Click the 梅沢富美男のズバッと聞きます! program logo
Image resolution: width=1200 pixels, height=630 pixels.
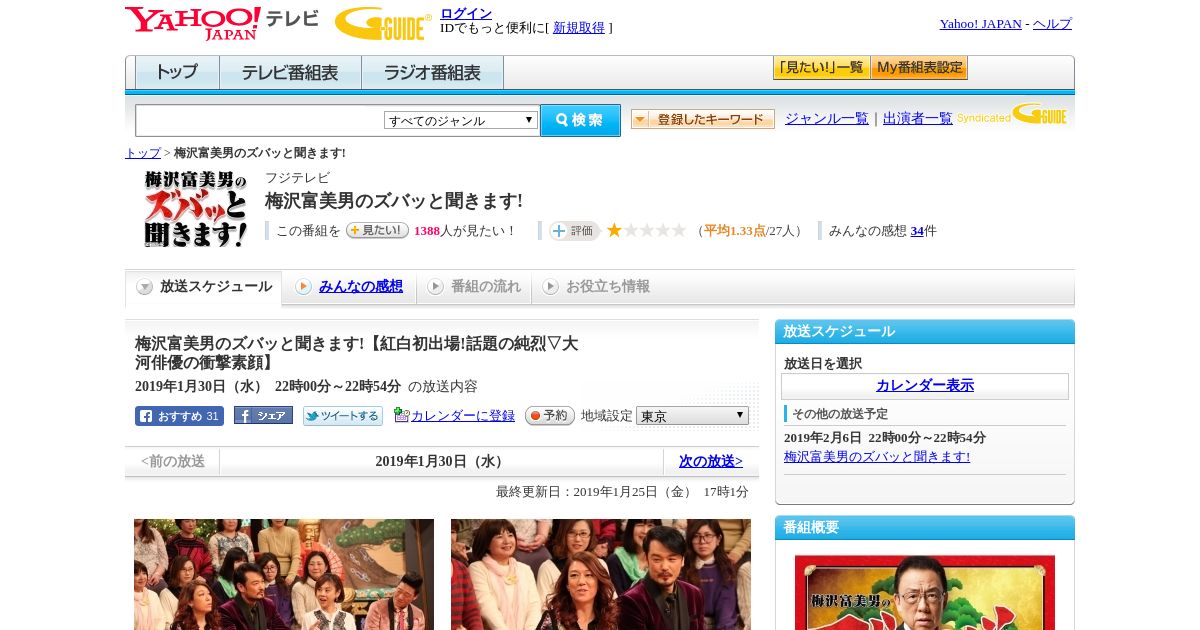click(195, 209)
